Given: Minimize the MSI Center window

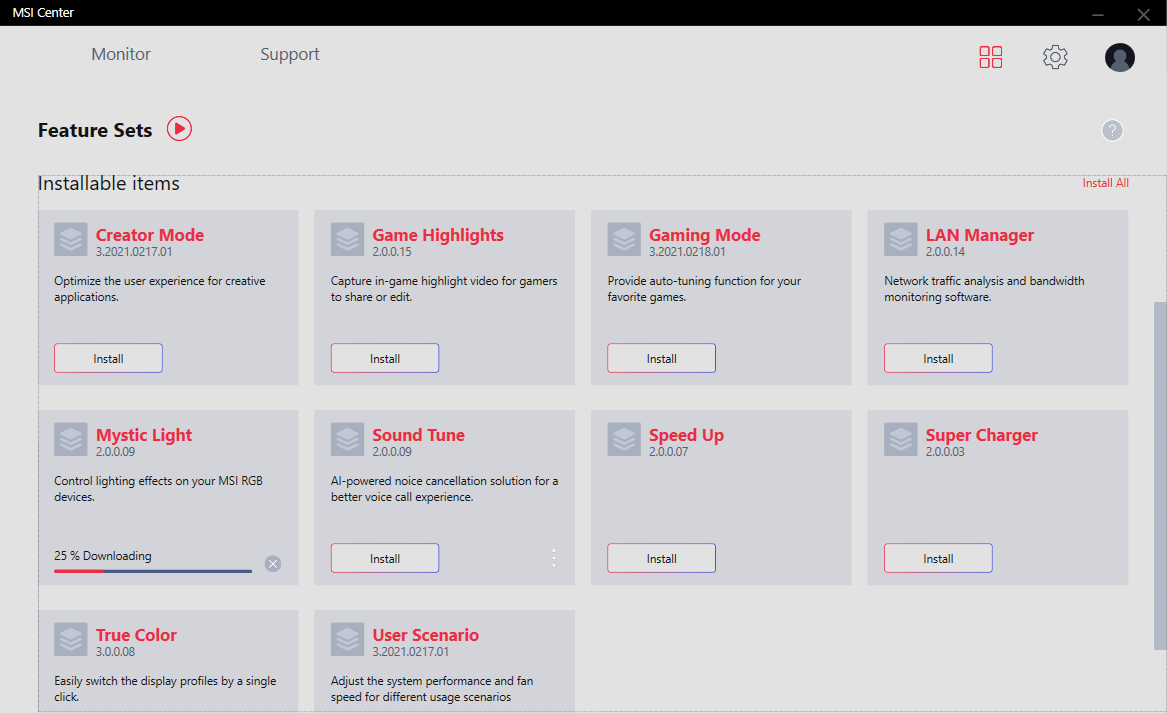Looking at the screenshot, I should [1098, 15].
